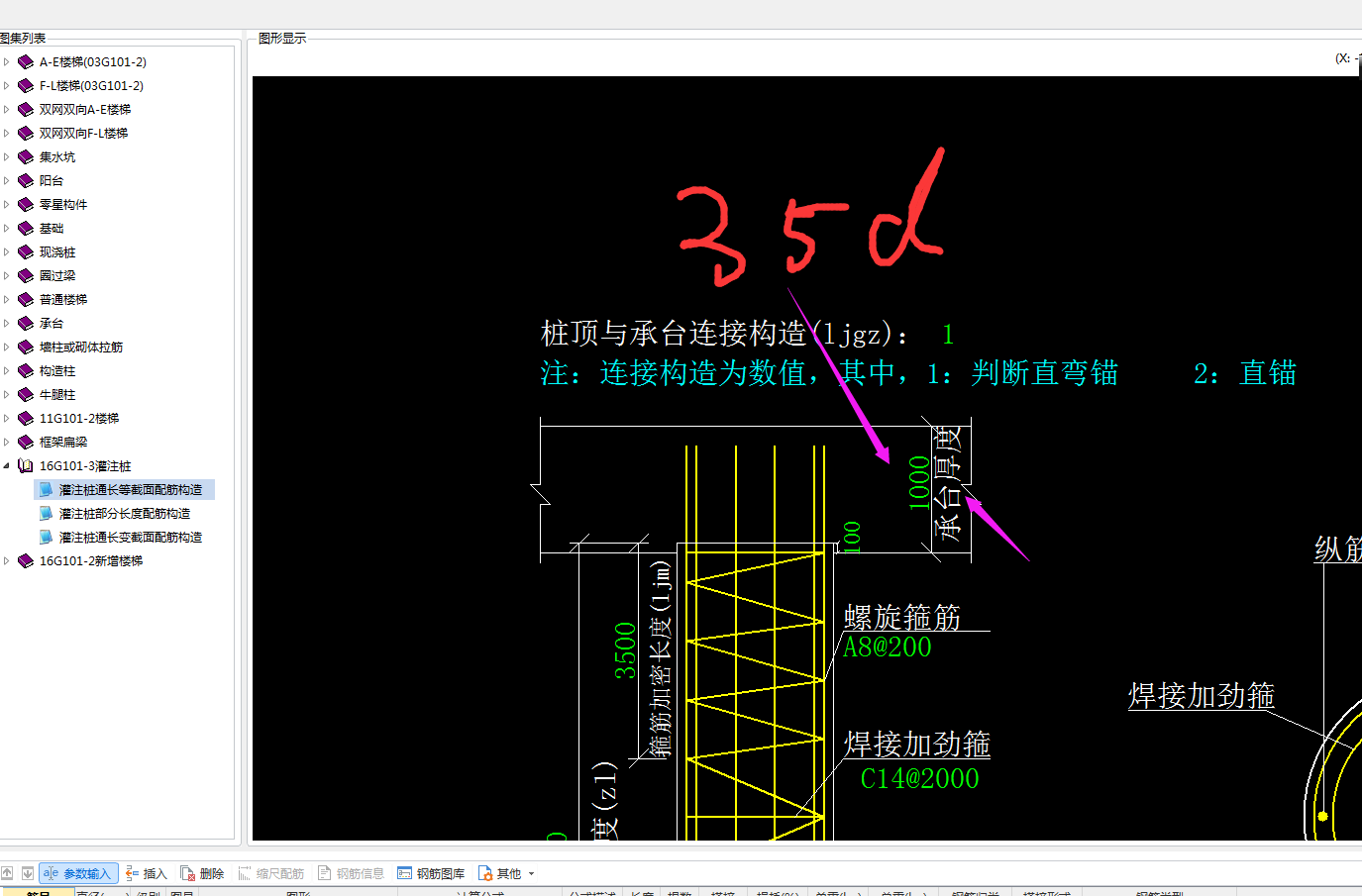1362x896 pixels.
Task: Expand the A-E楼梯(03G101-2) tree node
Action: pos(7,61)
